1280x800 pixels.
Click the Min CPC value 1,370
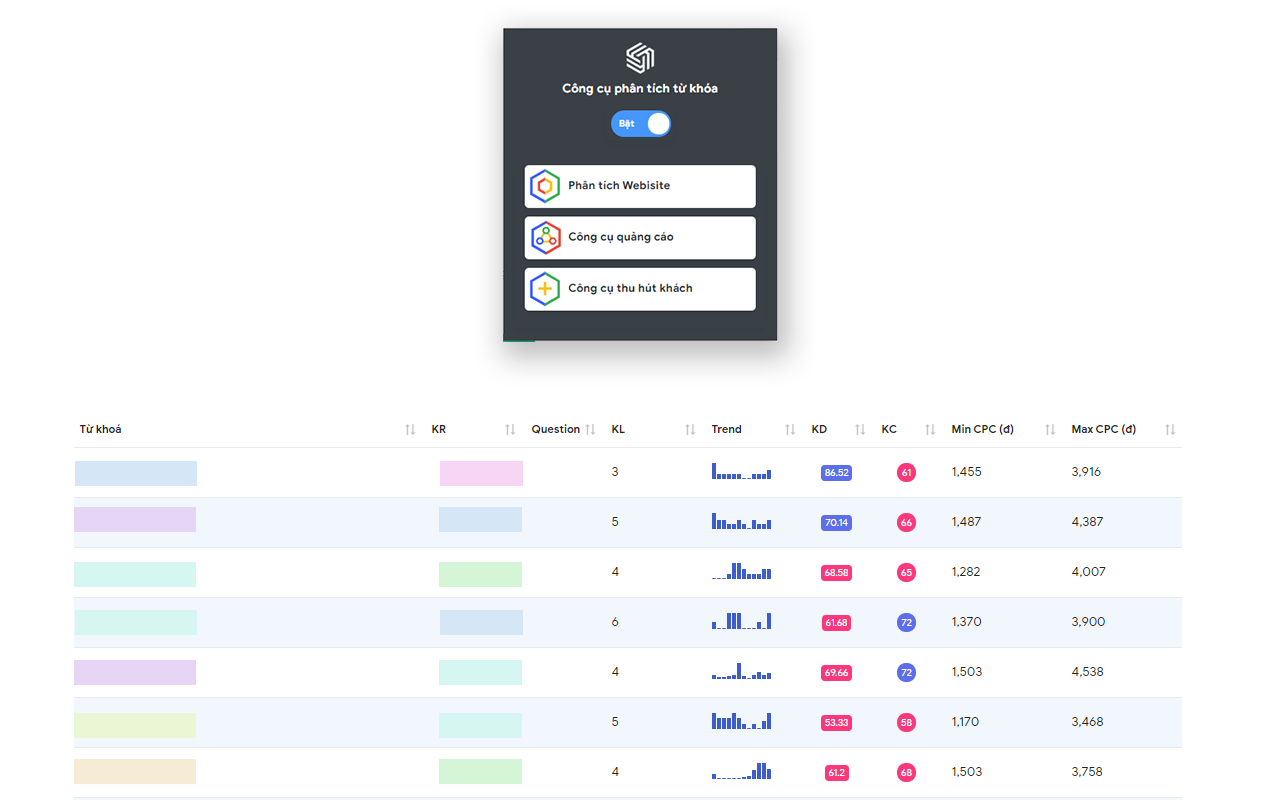point(966,622)
